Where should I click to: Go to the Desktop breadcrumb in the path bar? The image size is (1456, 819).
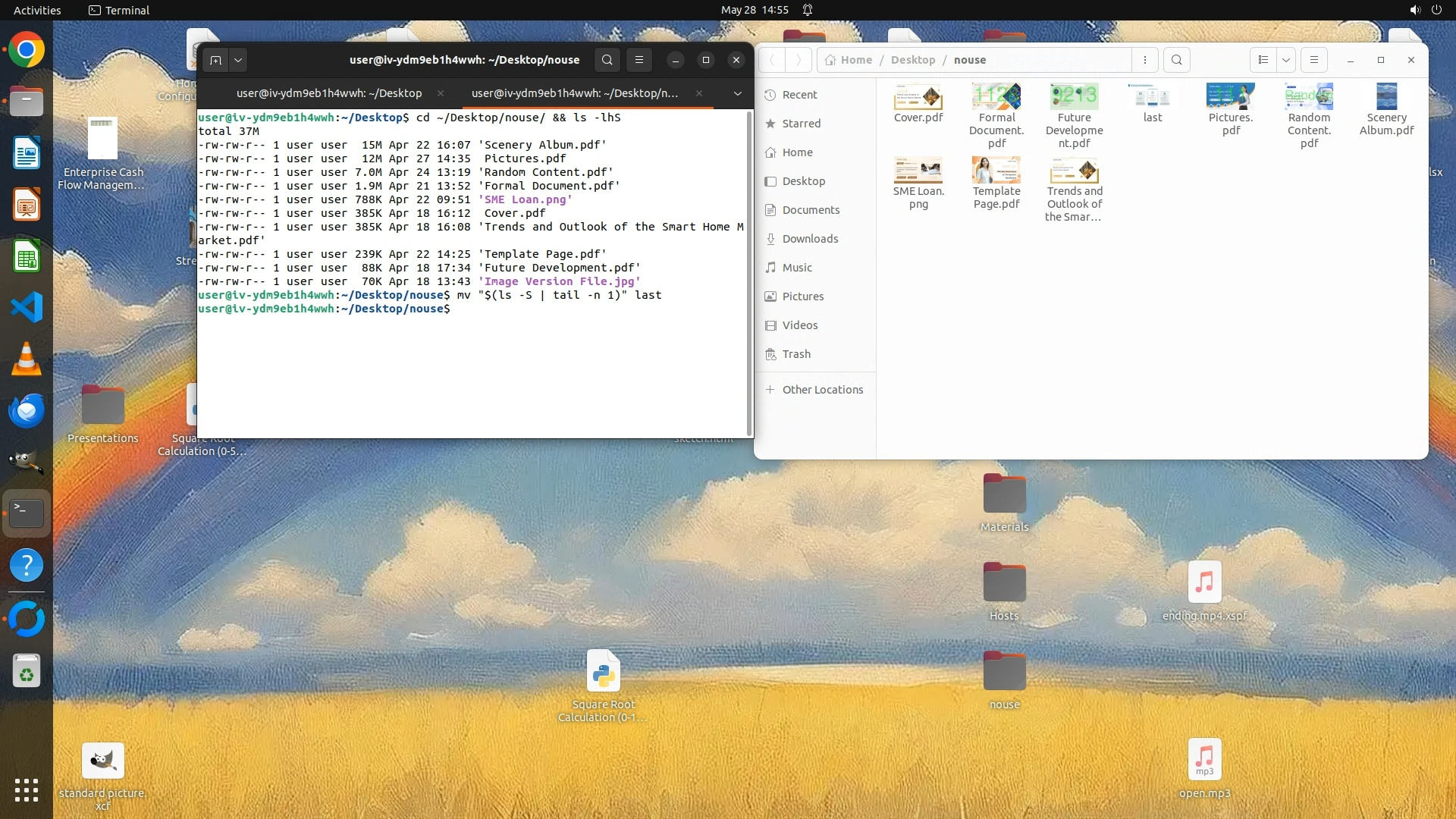point(912,60)
